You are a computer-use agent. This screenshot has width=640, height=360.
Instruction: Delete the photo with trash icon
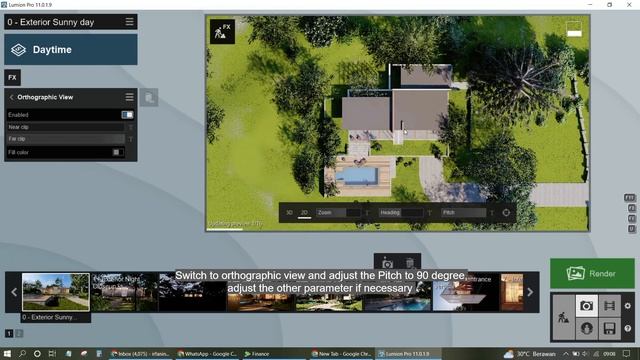(x=410, y=263)
